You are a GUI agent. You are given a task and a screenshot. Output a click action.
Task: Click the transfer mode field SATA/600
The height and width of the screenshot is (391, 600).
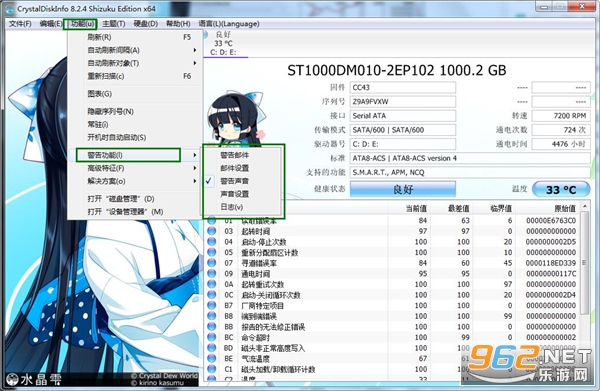(403, 130)
